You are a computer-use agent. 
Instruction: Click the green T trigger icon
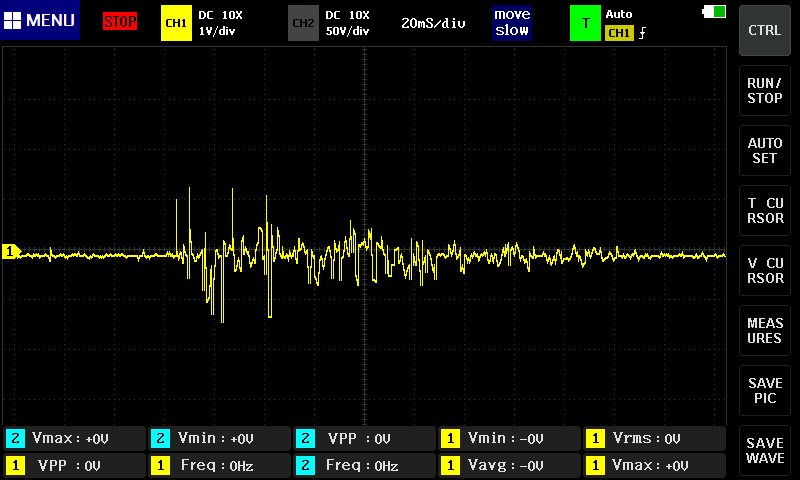(584, 22)
